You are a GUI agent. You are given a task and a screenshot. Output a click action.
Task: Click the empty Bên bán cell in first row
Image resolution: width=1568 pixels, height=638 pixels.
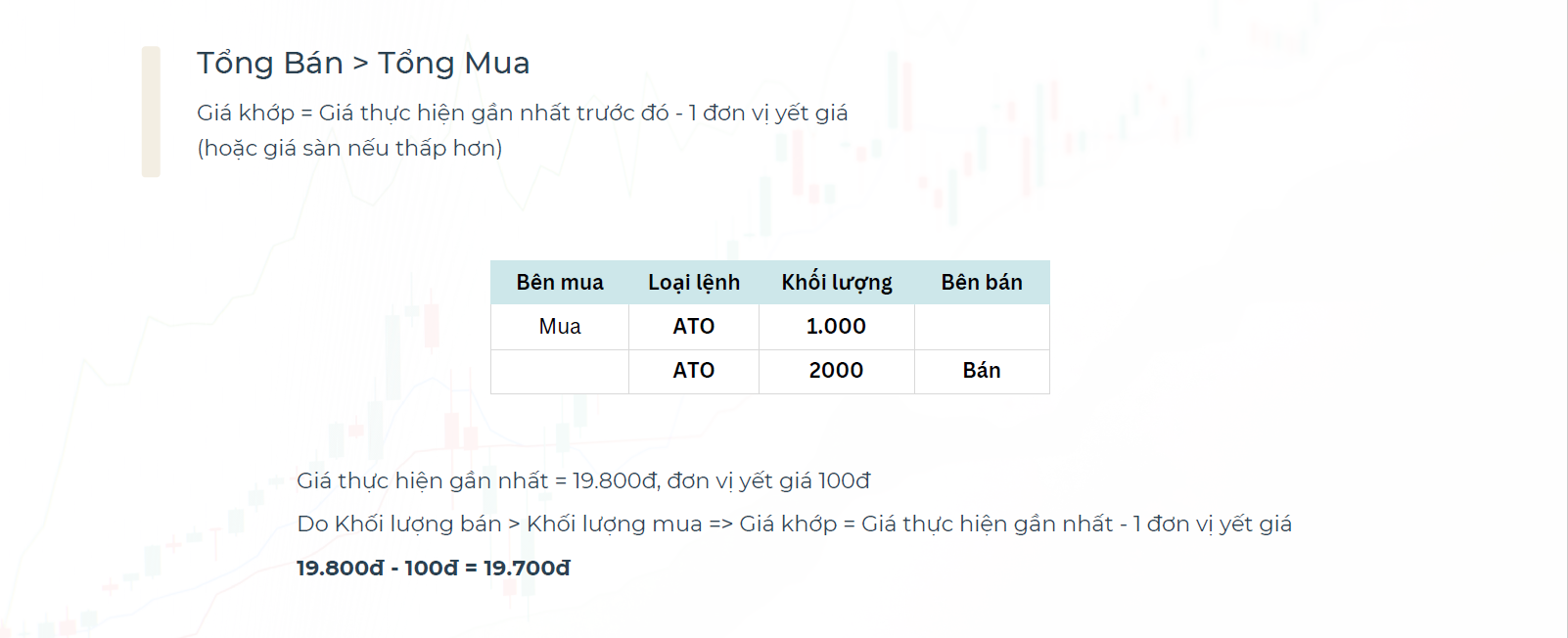[x=982, y=327]
